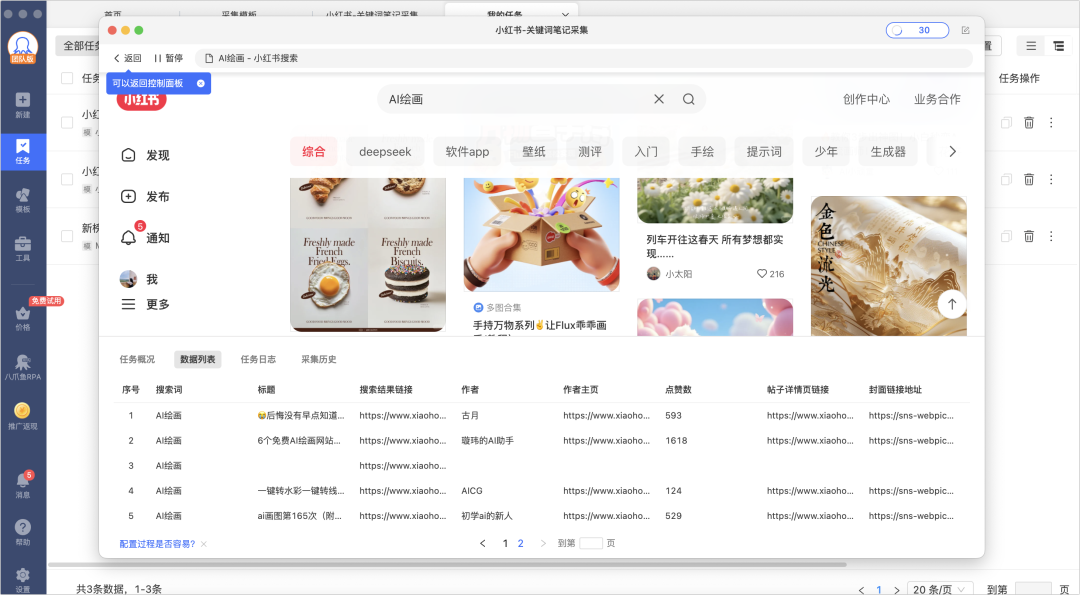Screen dimensions: 1080x595
Task: Open the 20 条/页 page size dropdown
Action: coord(939,589)
